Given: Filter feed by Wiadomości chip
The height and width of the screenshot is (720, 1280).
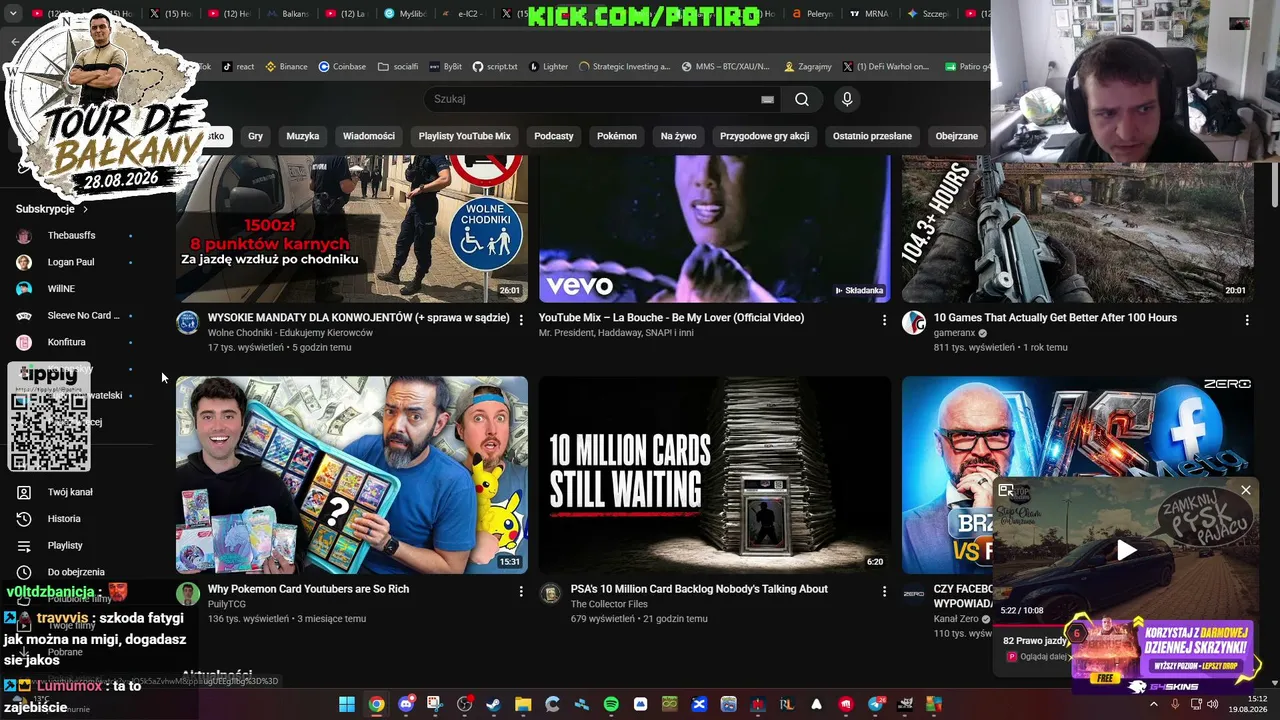Looking at the screenshot, I should click(369, 136).
